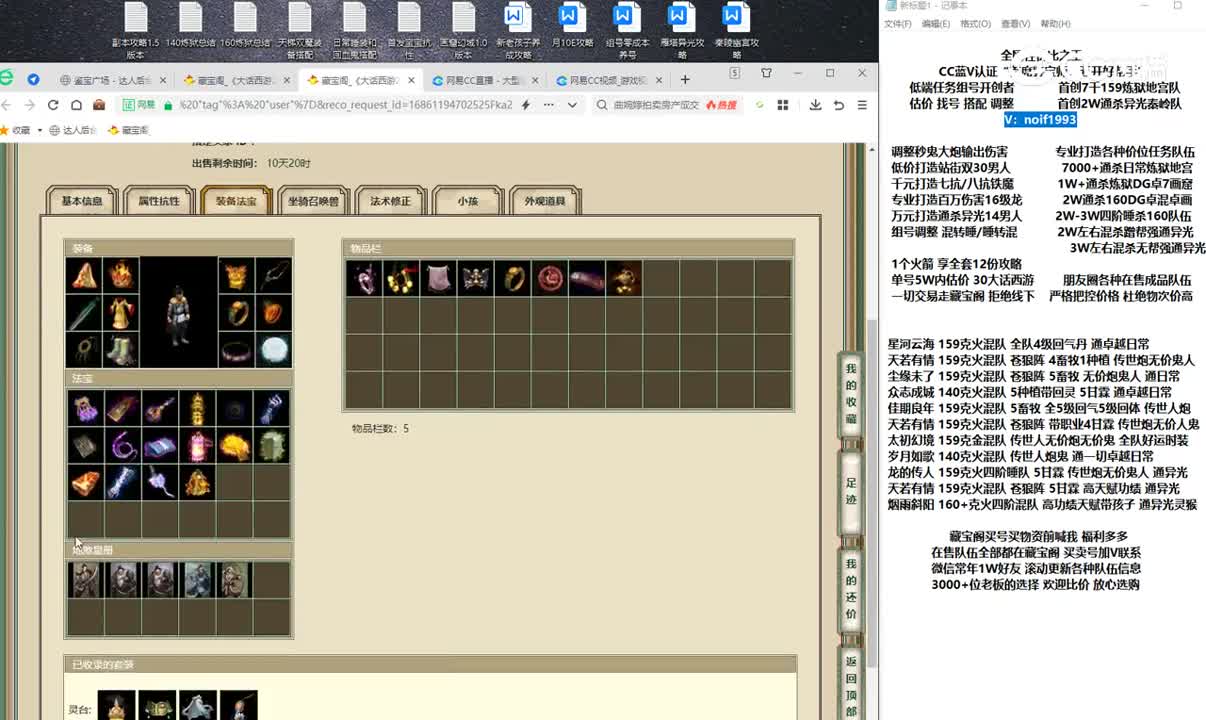The height and width of the screenshot is (720, 1206).
Task: Select the white orb equipment slot
Action: click(x=273, y=350)
